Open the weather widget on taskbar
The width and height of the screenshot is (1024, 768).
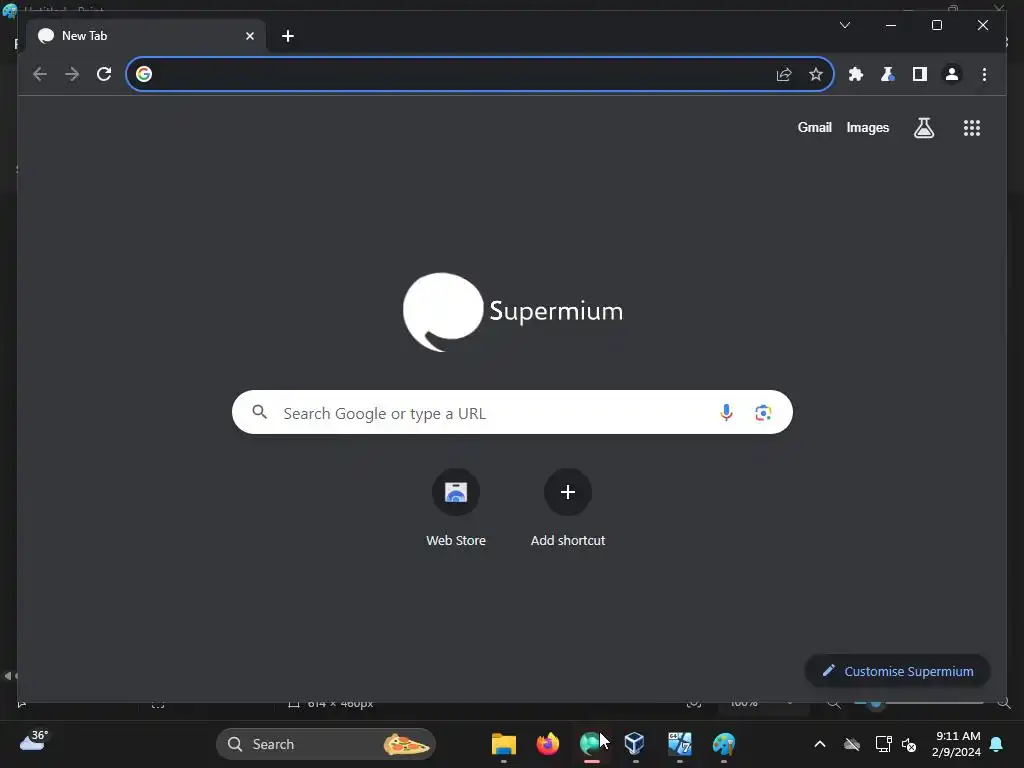point(33,741)
